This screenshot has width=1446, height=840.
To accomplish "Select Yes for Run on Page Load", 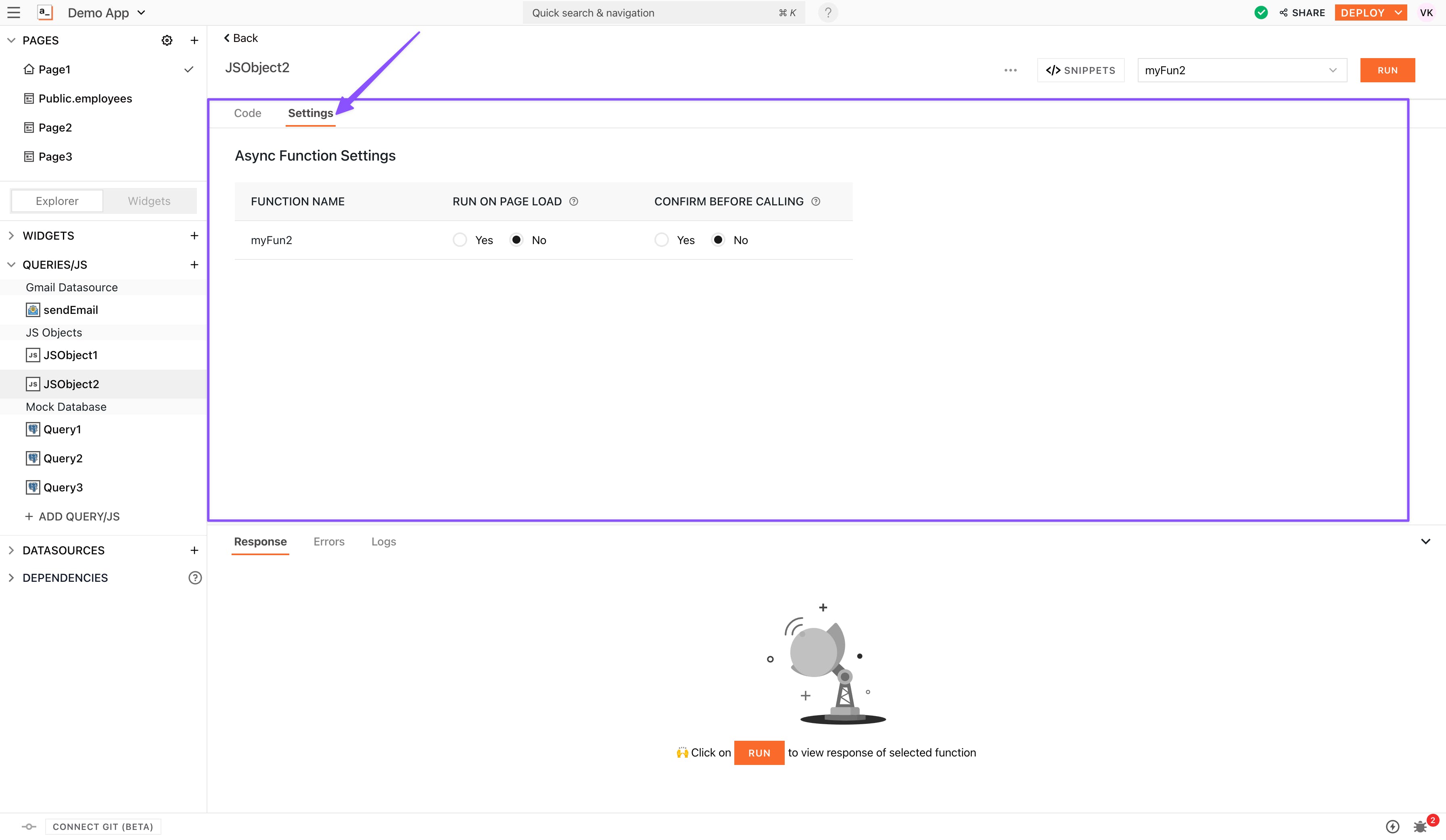I will [460, 240].
